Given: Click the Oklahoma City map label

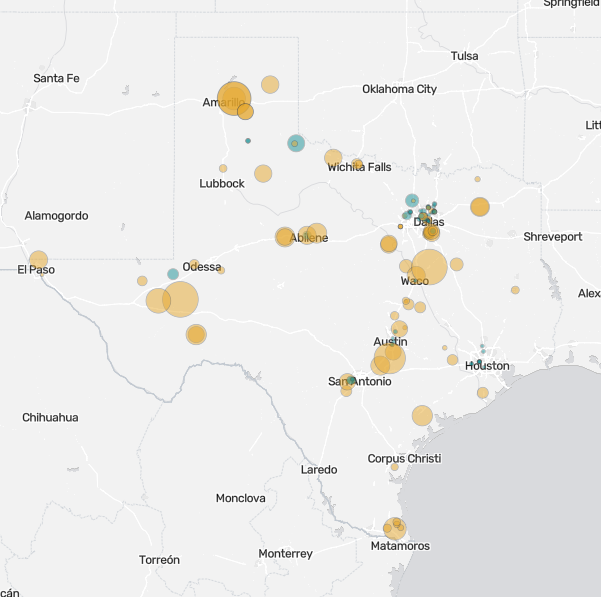Looking at the screenshot, I should 399,89.
